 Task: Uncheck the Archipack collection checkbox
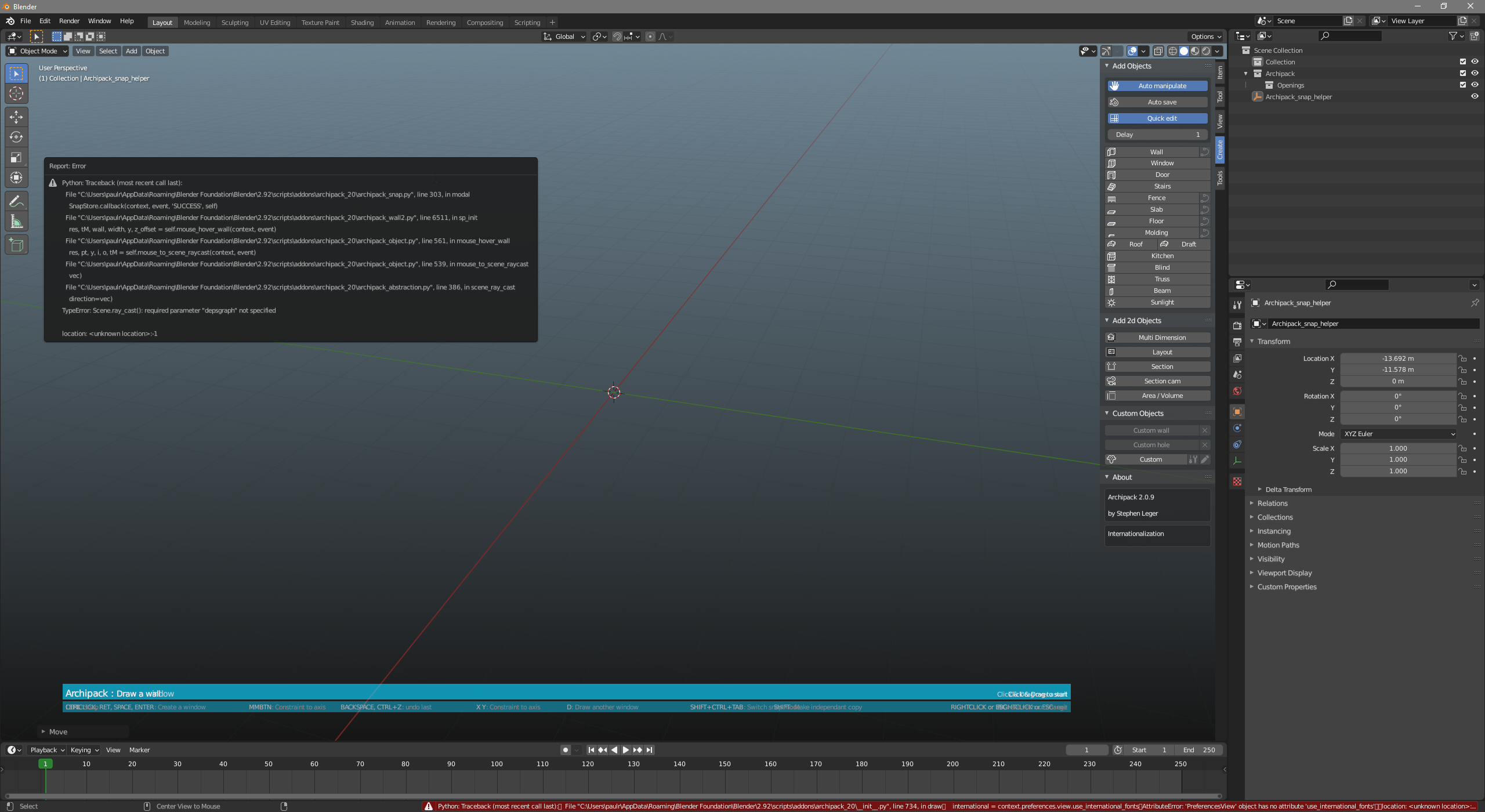click(1462, 74)
